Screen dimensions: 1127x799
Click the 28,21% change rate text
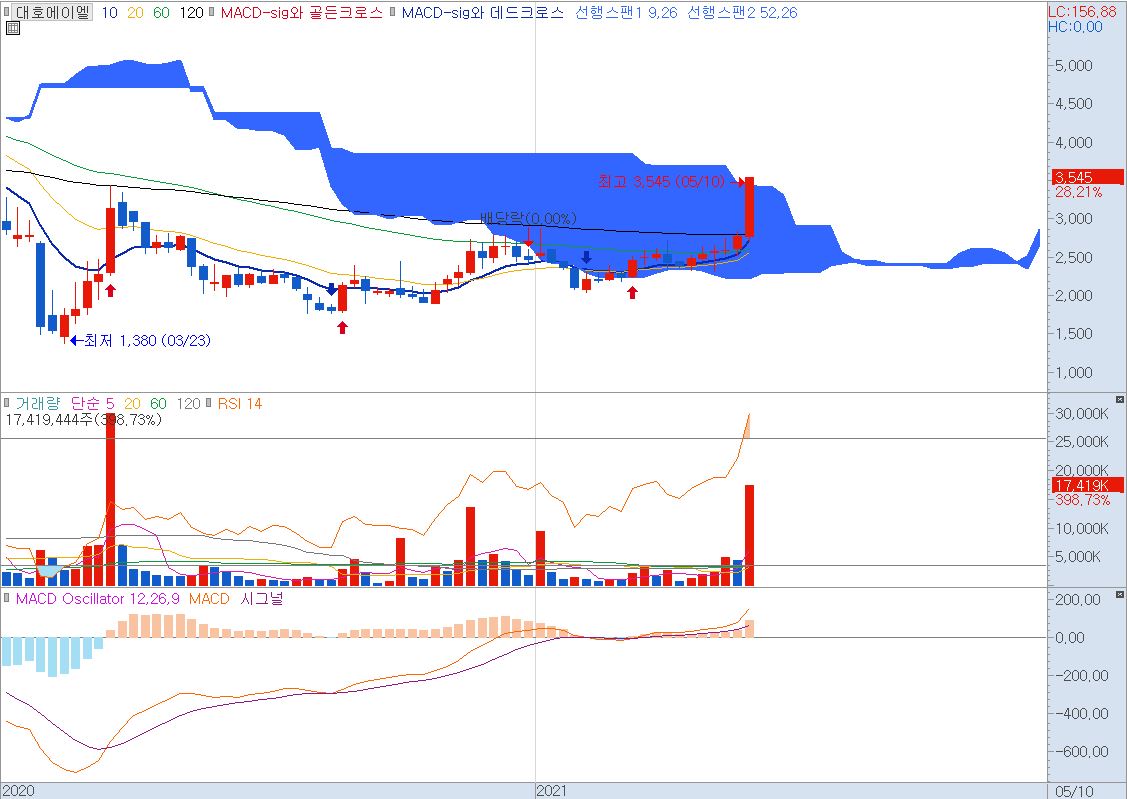tap(1078, 192)
